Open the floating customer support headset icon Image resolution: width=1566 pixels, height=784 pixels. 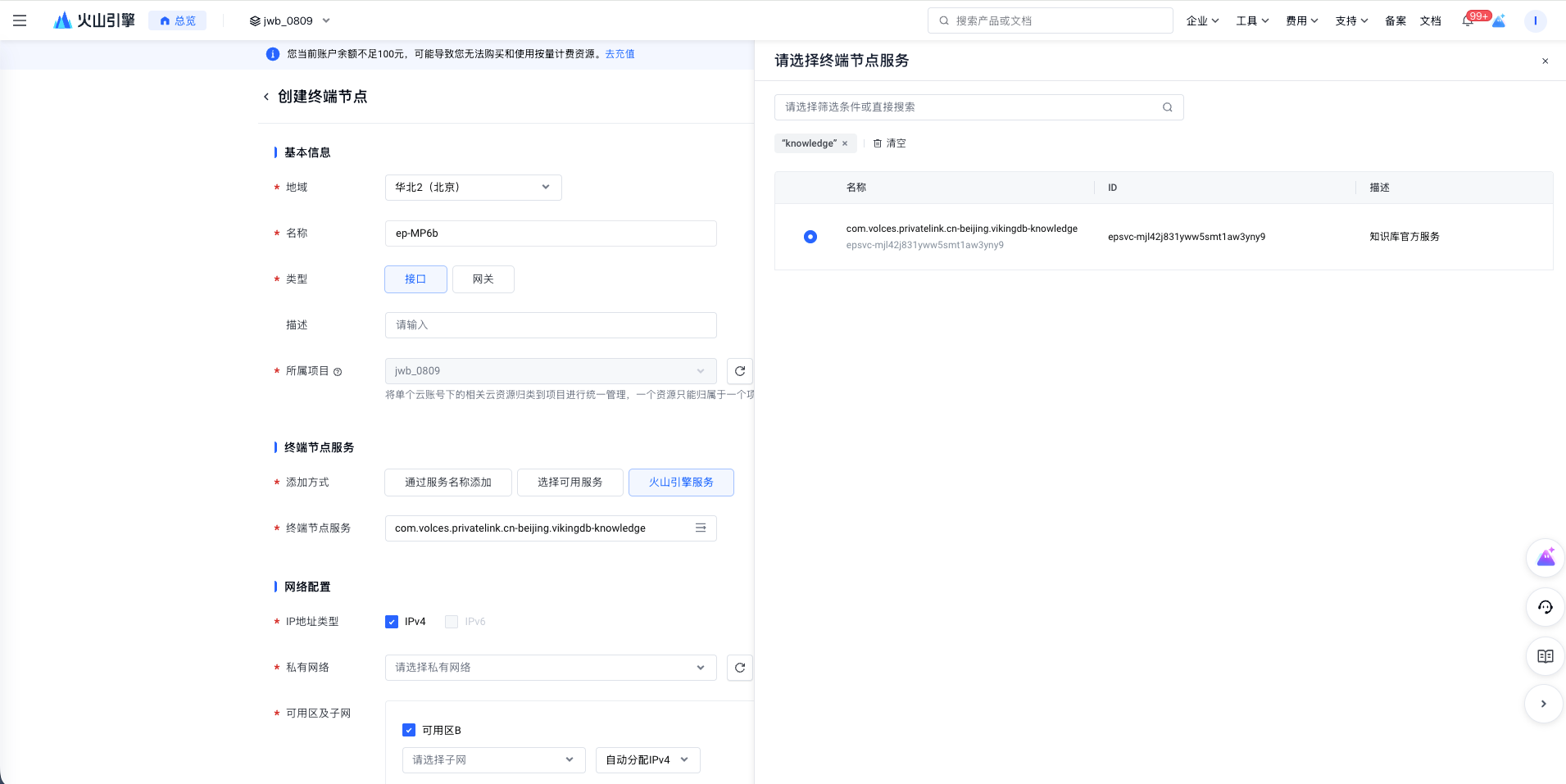pos(1545,607)
